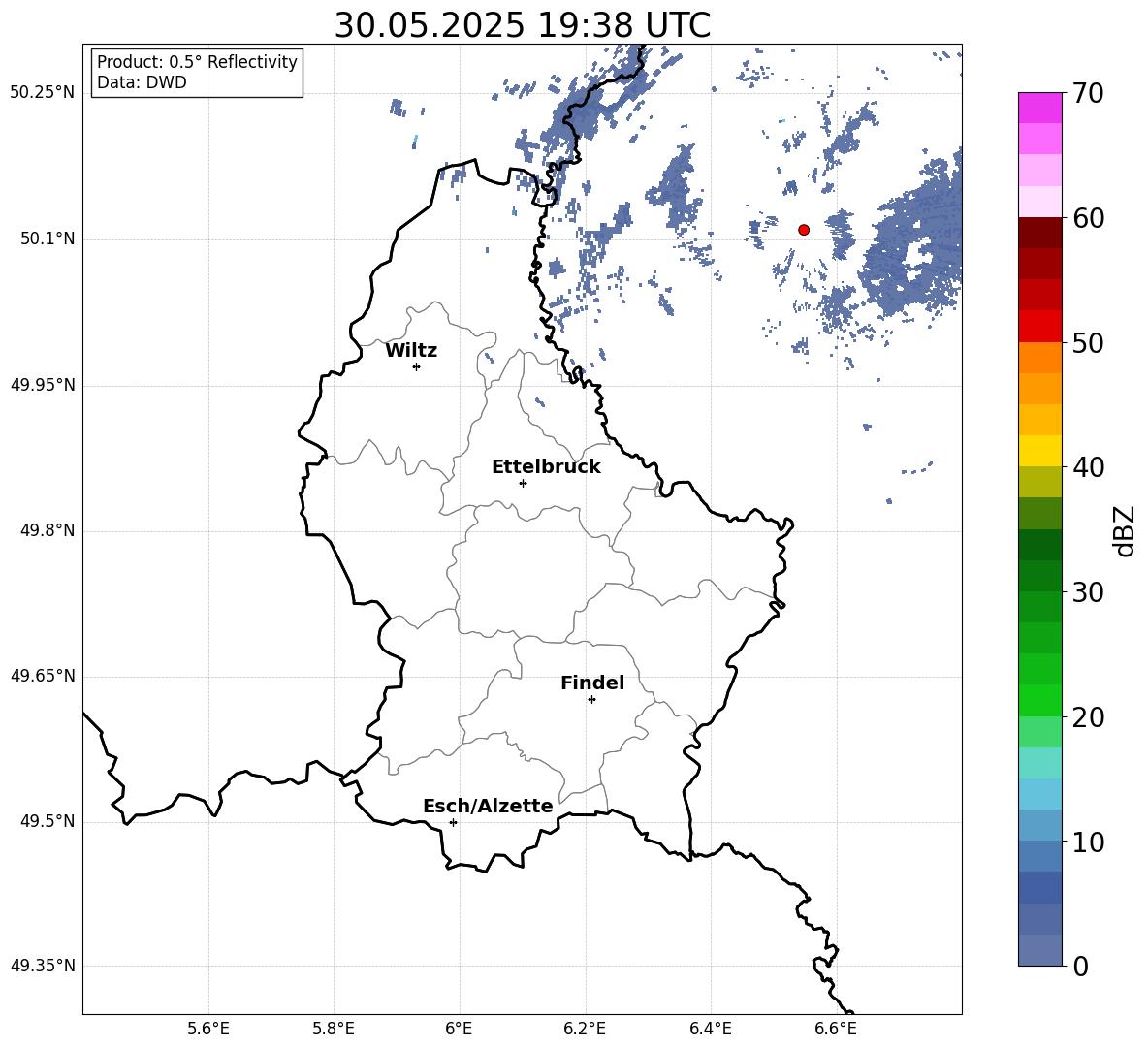The width and height of the screenshot is (1148, 1048).
Task: Click the slate blue colorbar segment above 0
Action: 1040,950
